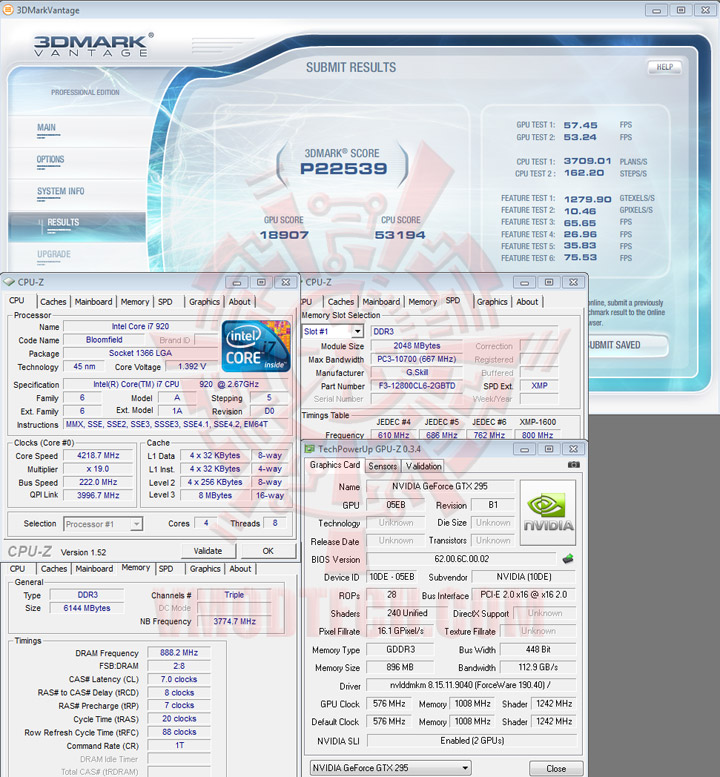The image size is (720, 777).
Task: Click the SUBMIT SAVED button
Action: [x=626, y=345]
